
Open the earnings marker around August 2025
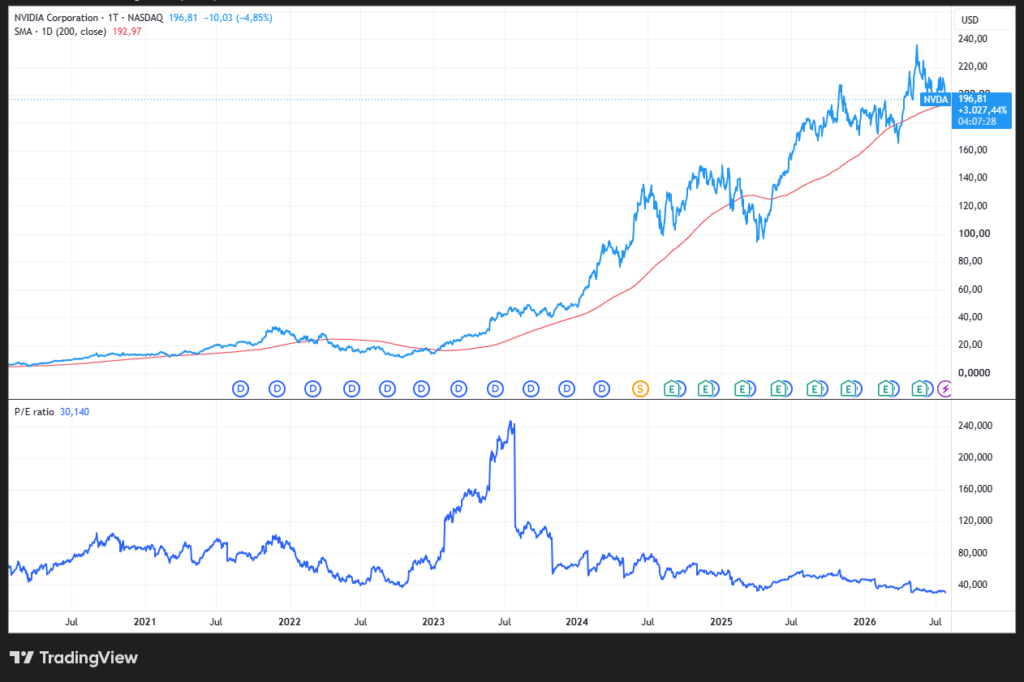tap(814, 389)
